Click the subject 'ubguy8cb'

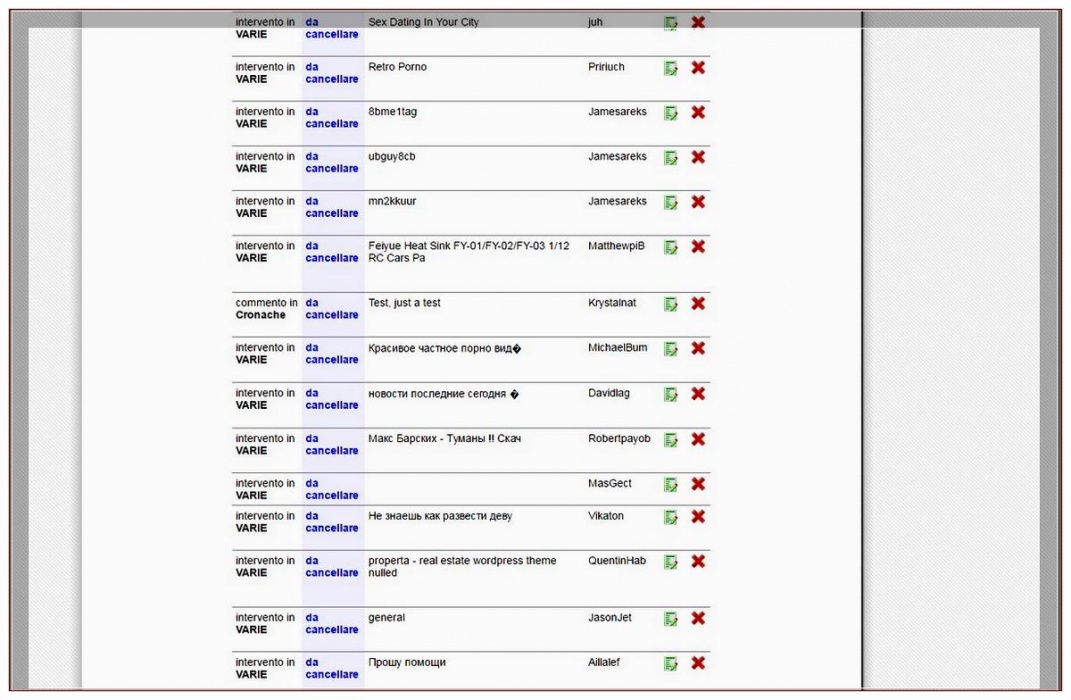coord(392,156)
